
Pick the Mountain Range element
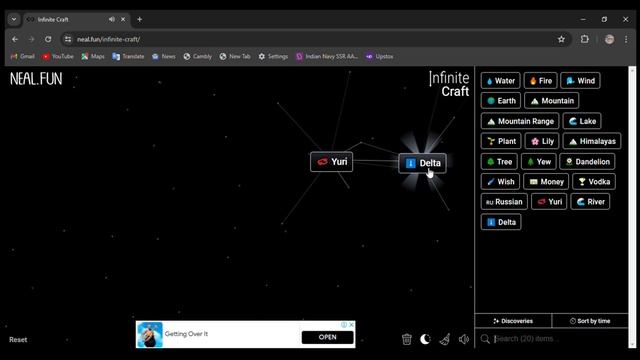pos(520,121)
